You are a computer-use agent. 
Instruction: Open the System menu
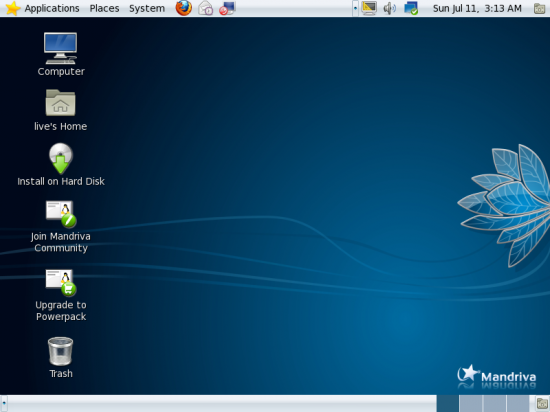[x=147, y=8]
